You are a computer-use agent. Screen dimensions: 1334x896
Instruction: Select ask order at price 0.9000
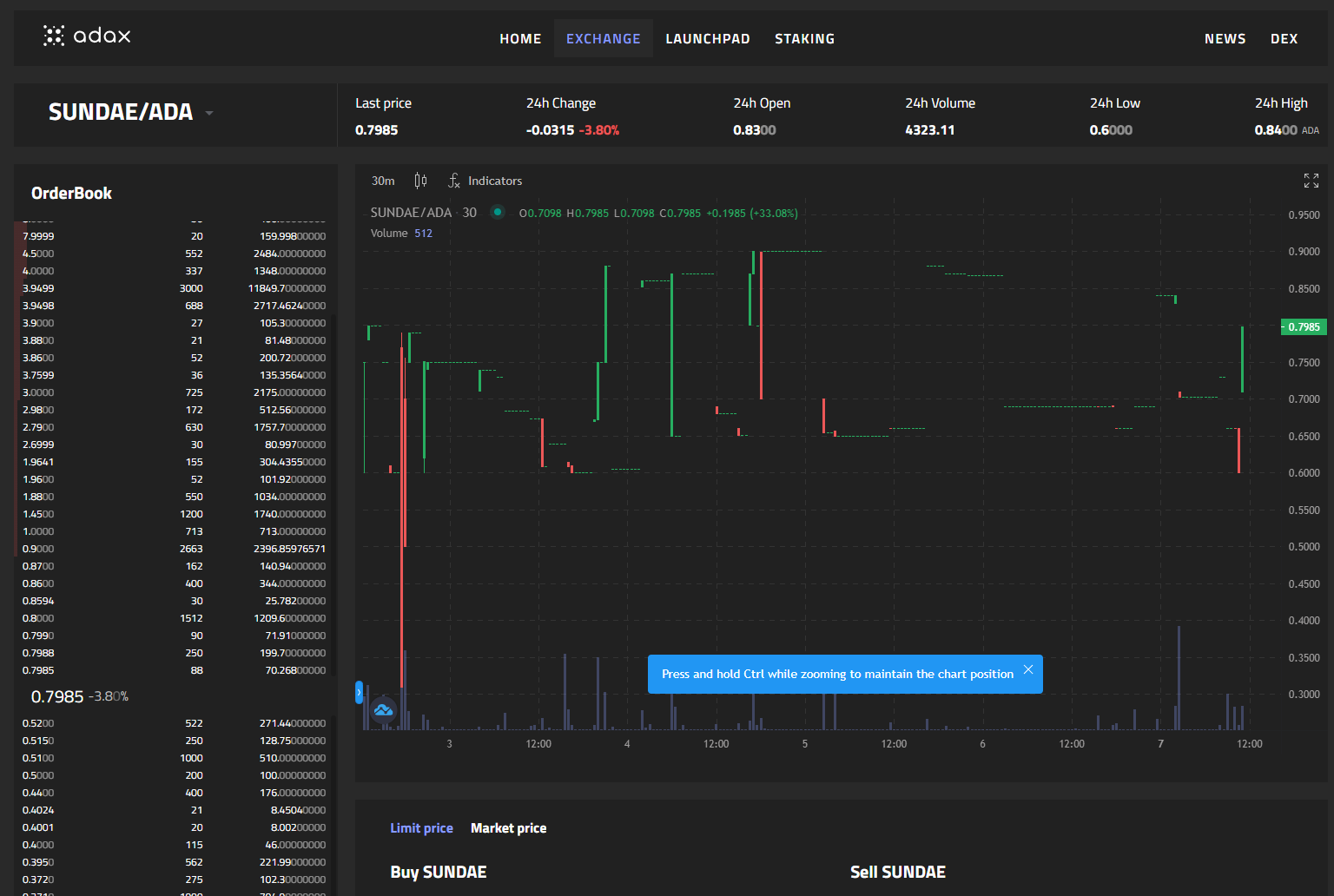[x=175, y=549]
